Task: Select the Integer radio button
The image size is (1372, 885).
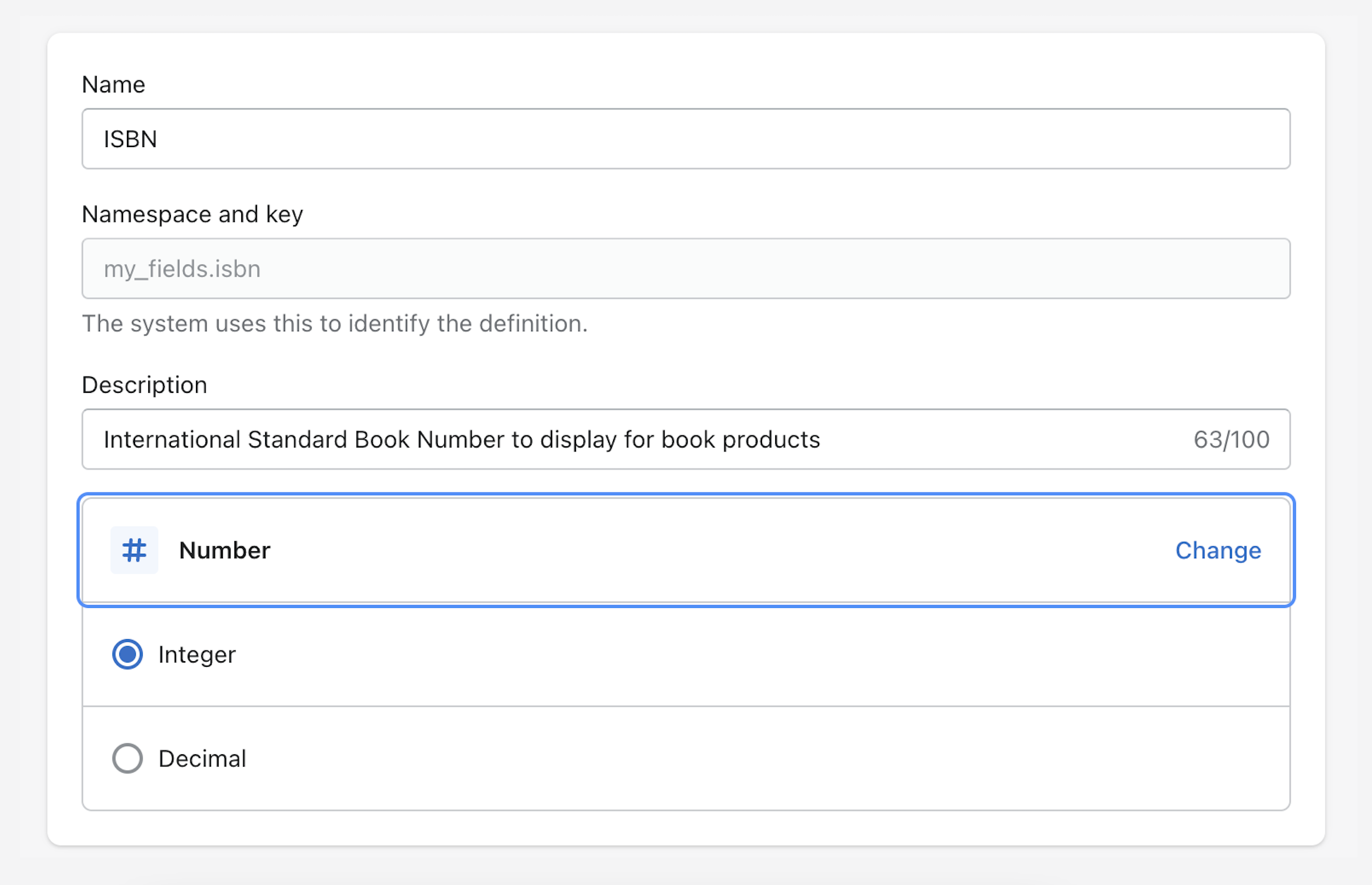Action: click(x=128, y=654)
